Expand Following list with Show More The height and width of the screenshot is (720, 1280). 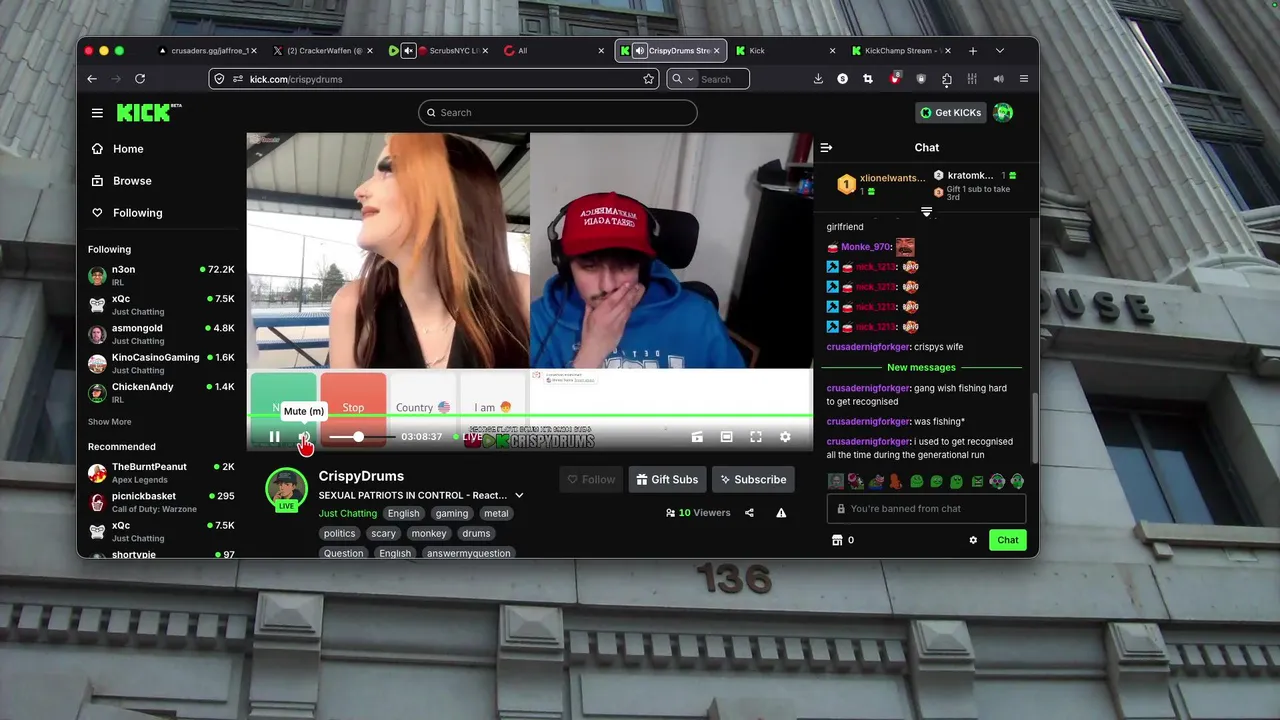coord(109,422)
